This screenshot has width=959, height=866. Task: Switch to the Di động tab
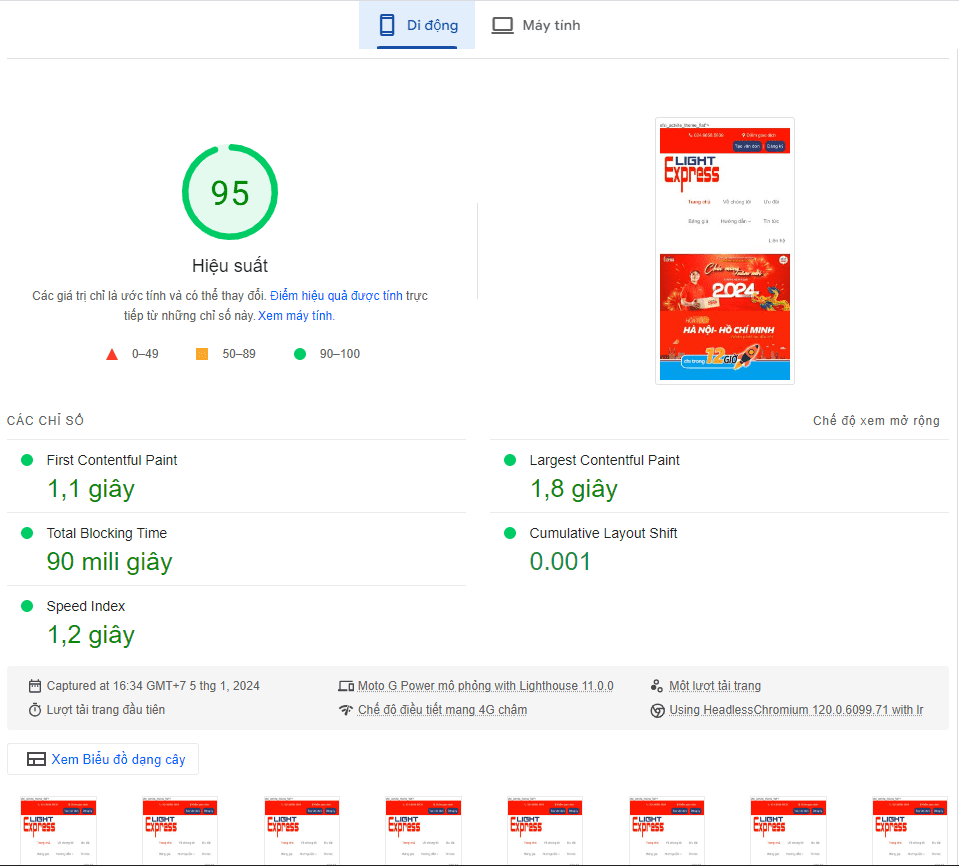tap(417, 25)
